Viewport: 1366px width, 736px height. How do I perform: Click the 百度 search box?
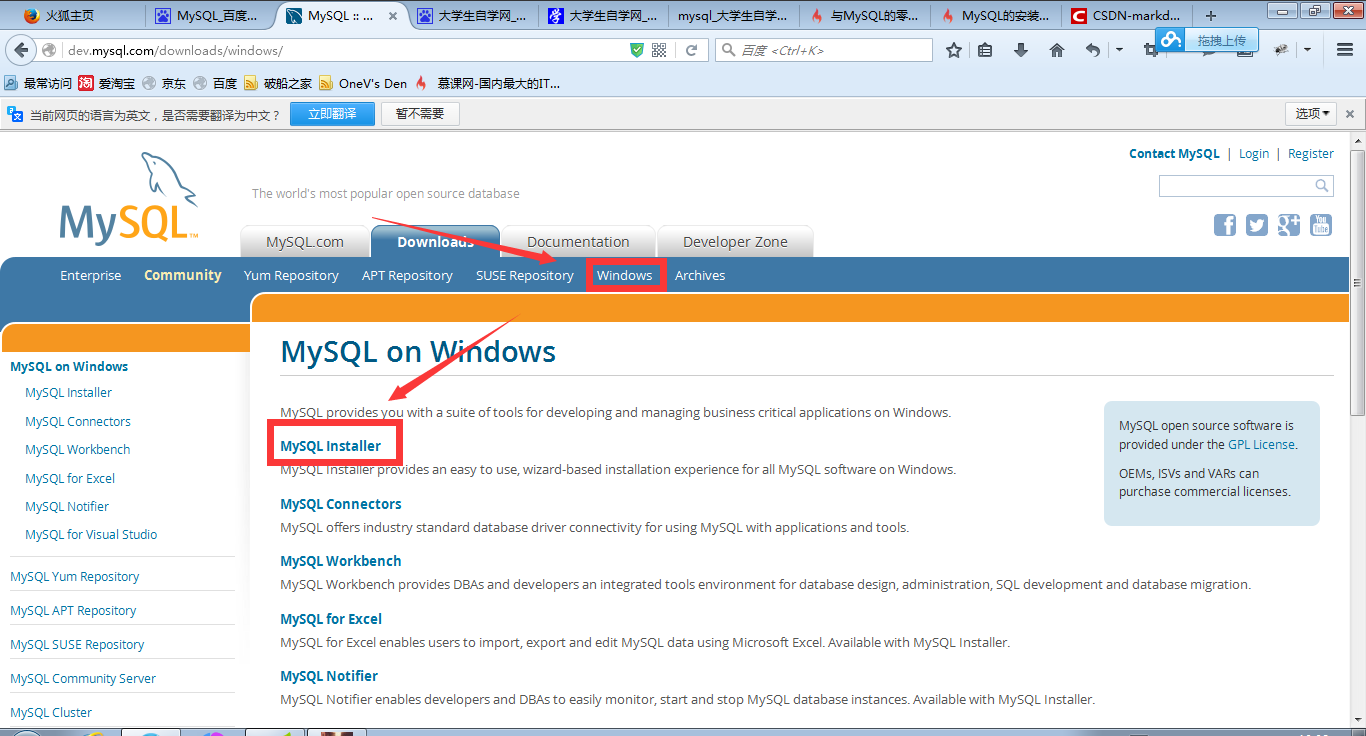(x=824, y=50)
